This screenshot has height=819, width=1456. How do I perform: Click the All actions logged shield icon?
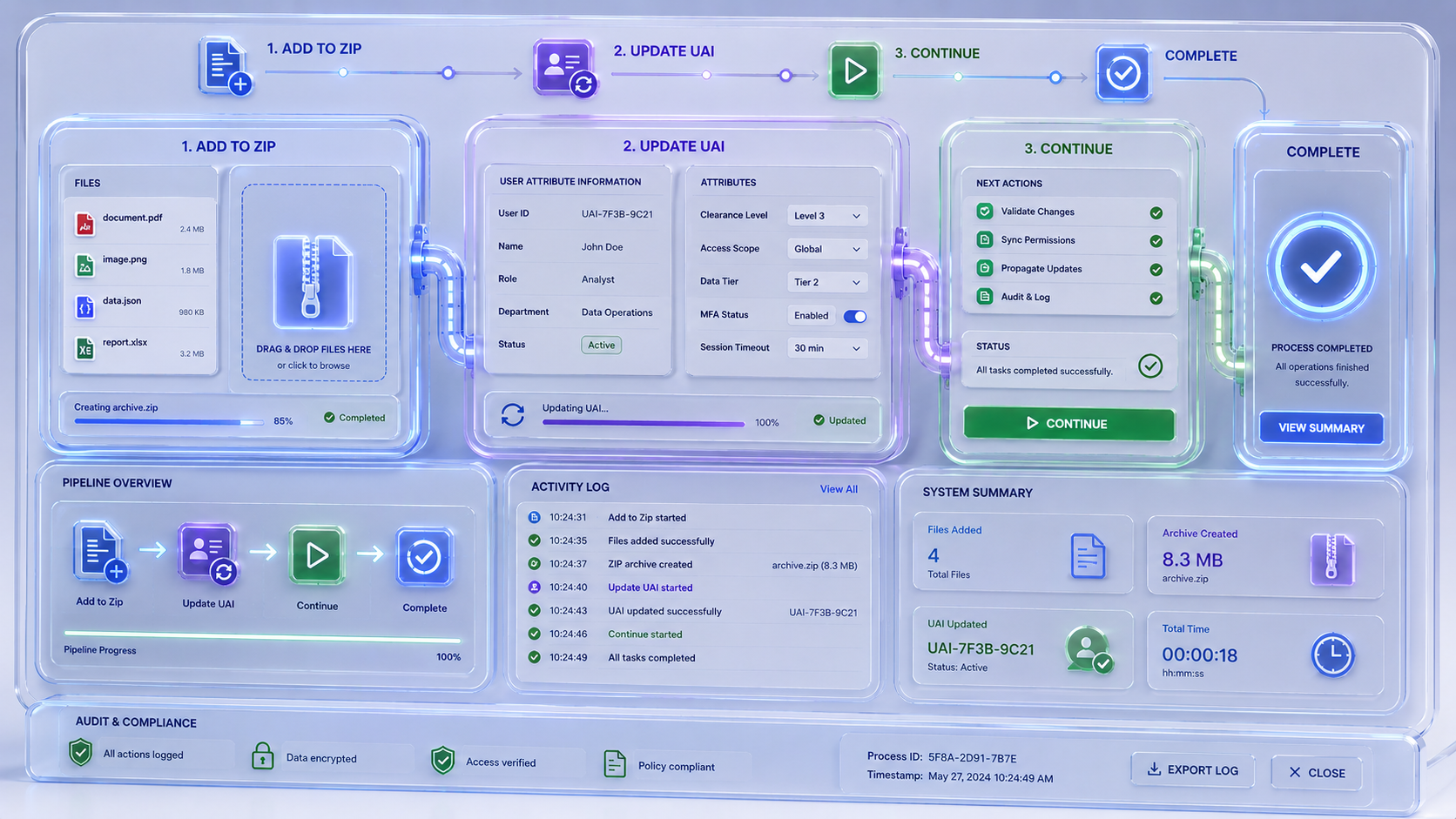point(81,752)
